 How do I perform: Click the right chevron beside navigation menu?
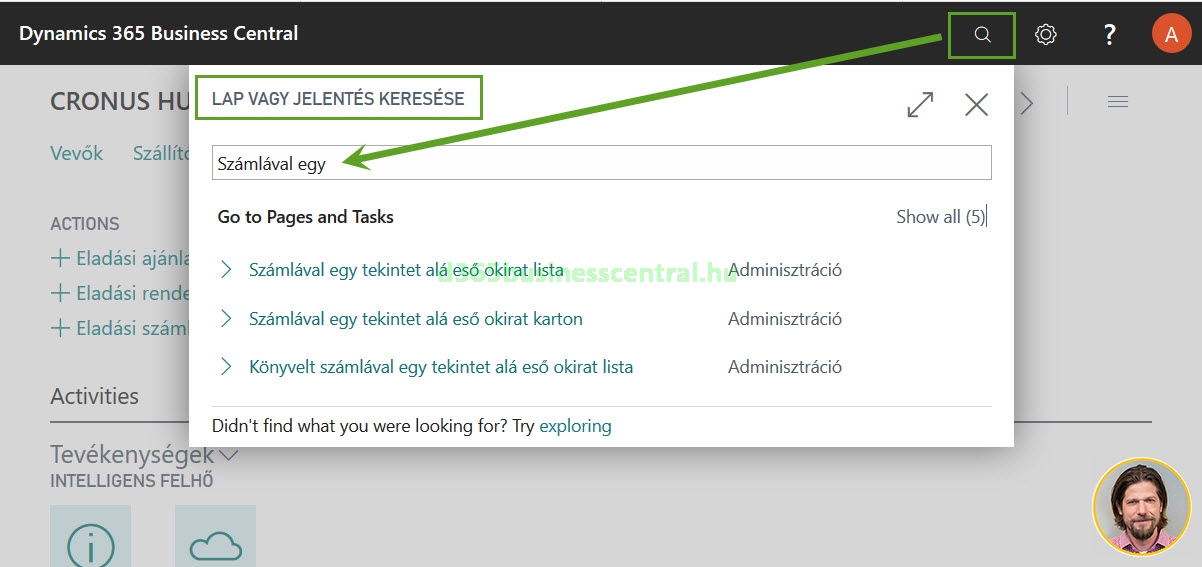pos(1026,101)
